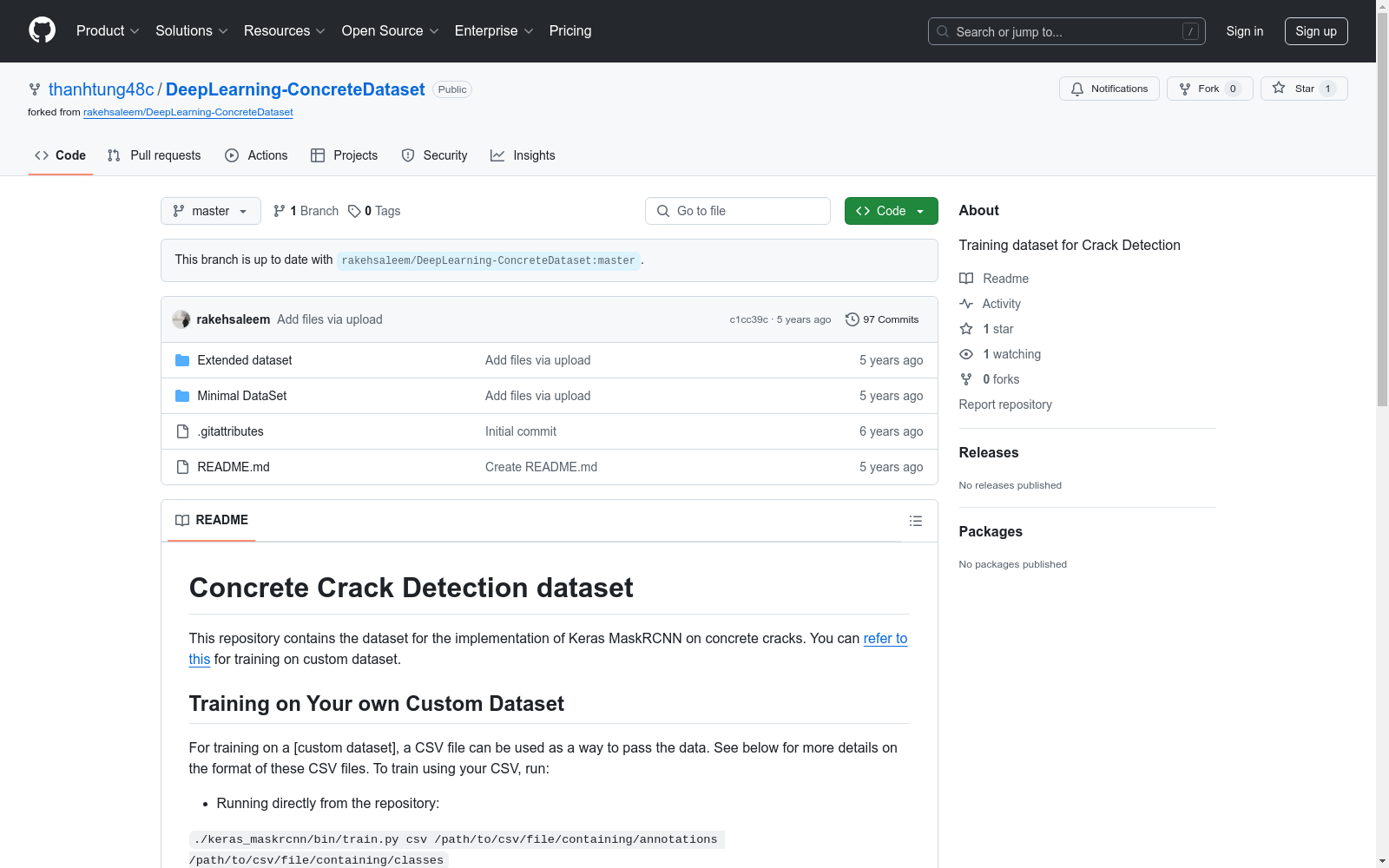Open DeepLearning-ConcreteDataset repository link
Screen dimensions: 1389x868
pyautogui.click(x=295, y=89)
